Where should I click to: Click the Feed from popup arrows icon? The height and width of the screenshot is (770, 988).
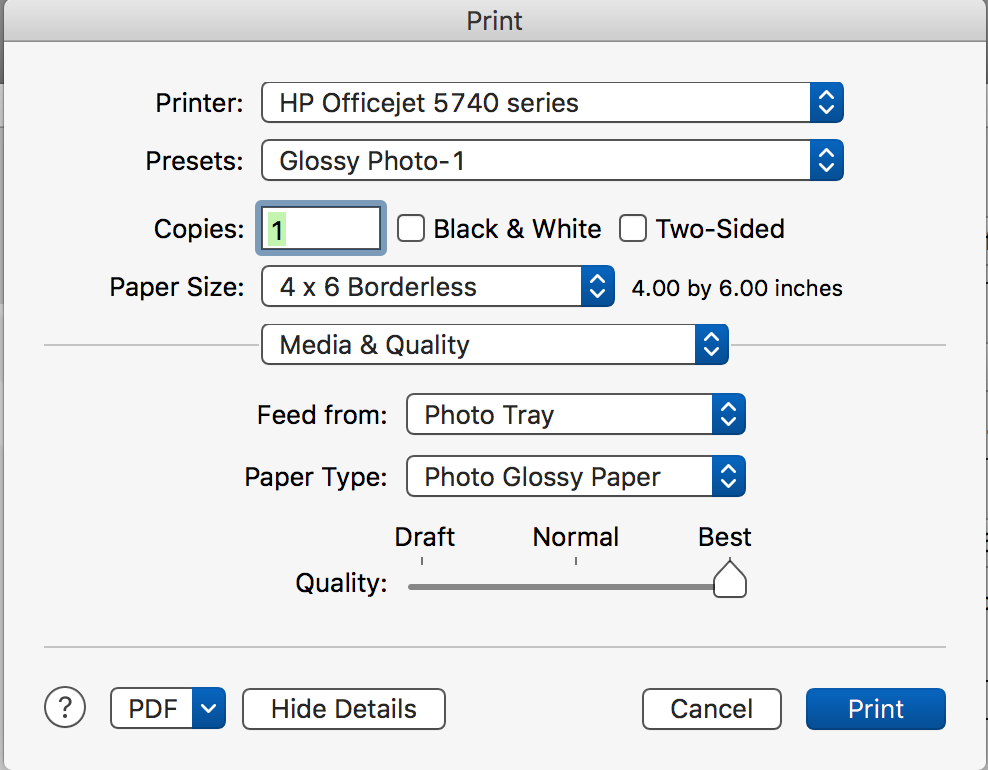pyautogui.click(x=728, y=414)
